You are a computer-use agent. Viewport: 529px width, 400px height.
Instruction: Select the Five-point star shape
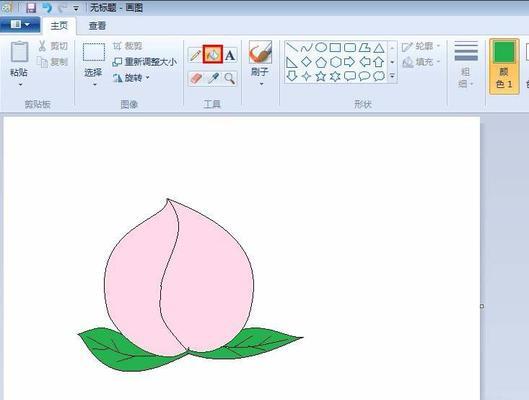click(x=321, y=76)
